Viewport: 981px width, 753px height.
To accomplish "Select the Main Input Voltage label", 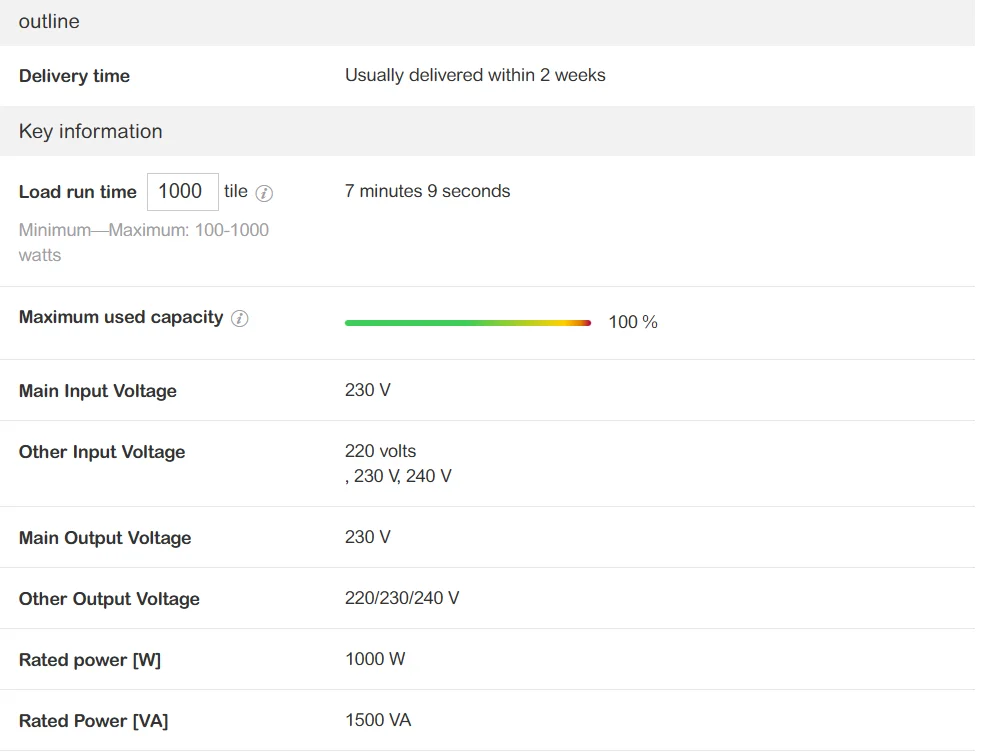I will pyautogui.click(x=97, y=391).
